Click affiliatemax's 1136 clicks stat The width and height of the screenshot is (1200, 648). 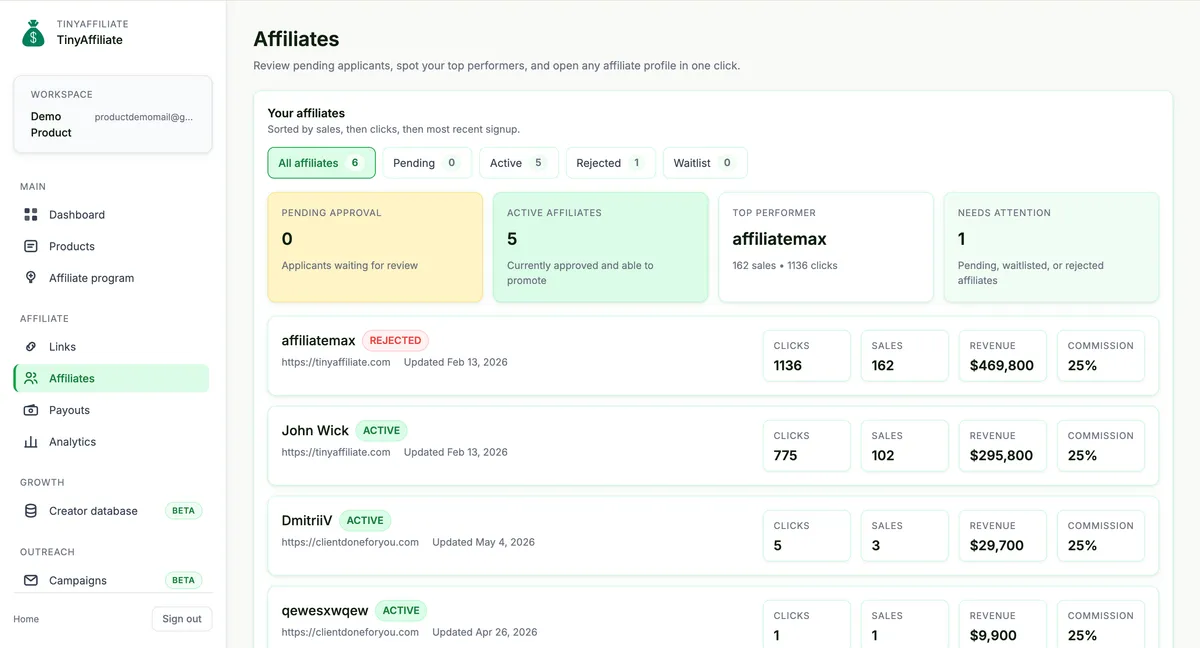(806, 356)
